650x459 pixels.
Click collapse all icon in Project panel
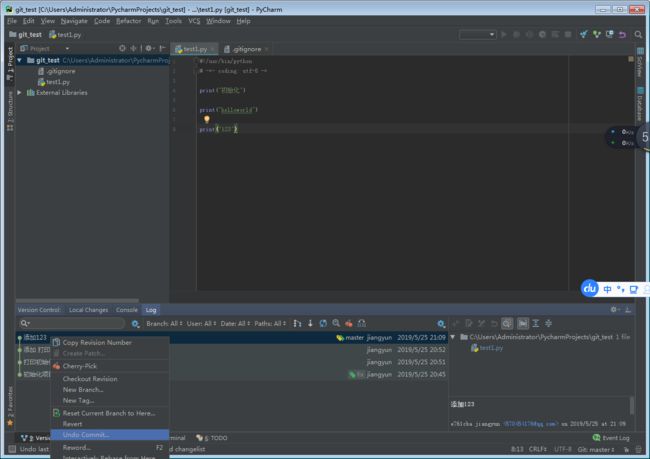click(133, 49)
